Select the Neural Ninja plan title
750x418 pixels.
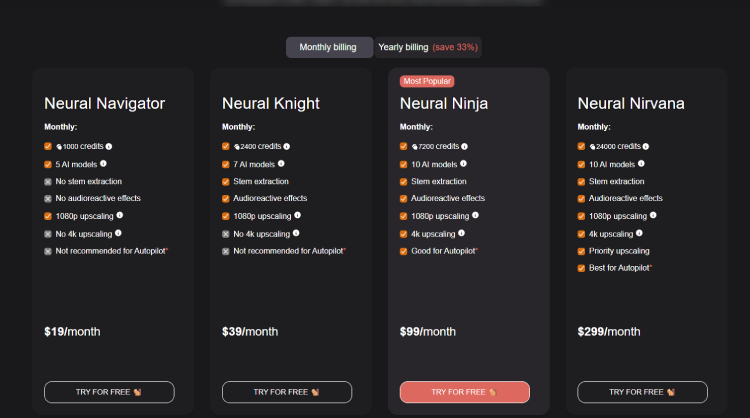(x=444, y=103)
